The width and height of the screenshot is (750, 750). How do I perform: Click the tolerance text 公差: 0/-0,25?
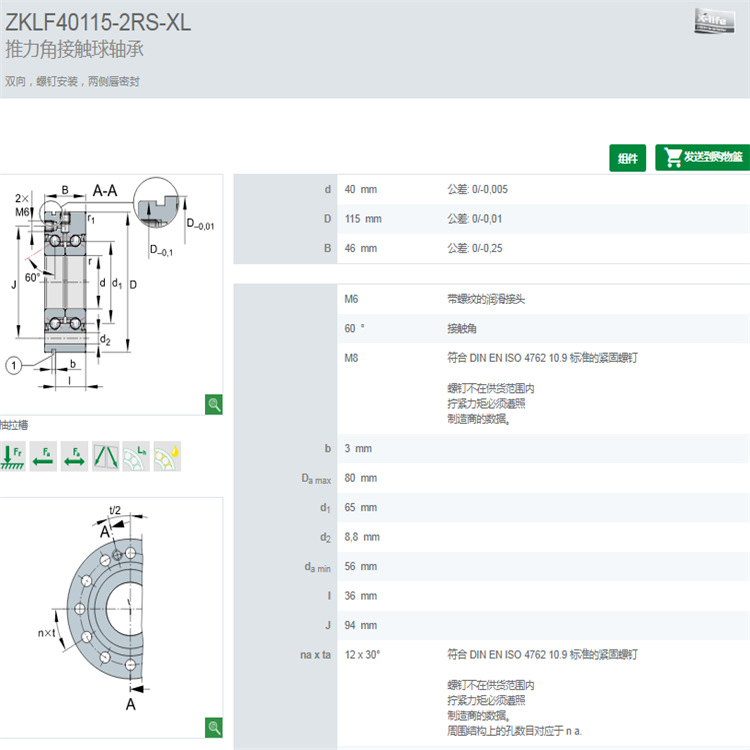point(475,248)
